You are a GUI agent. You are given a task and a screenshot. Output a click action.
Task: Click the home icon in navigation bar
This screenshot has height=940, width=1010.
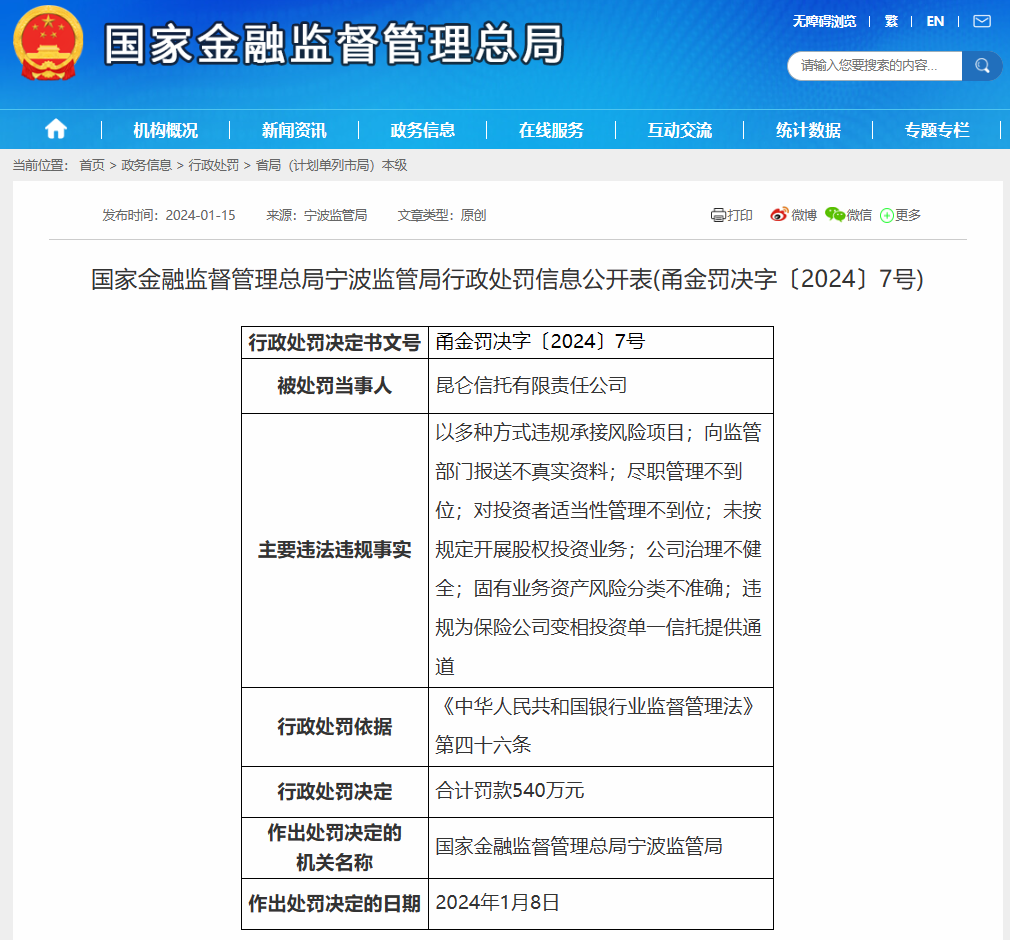pos(56,129)
